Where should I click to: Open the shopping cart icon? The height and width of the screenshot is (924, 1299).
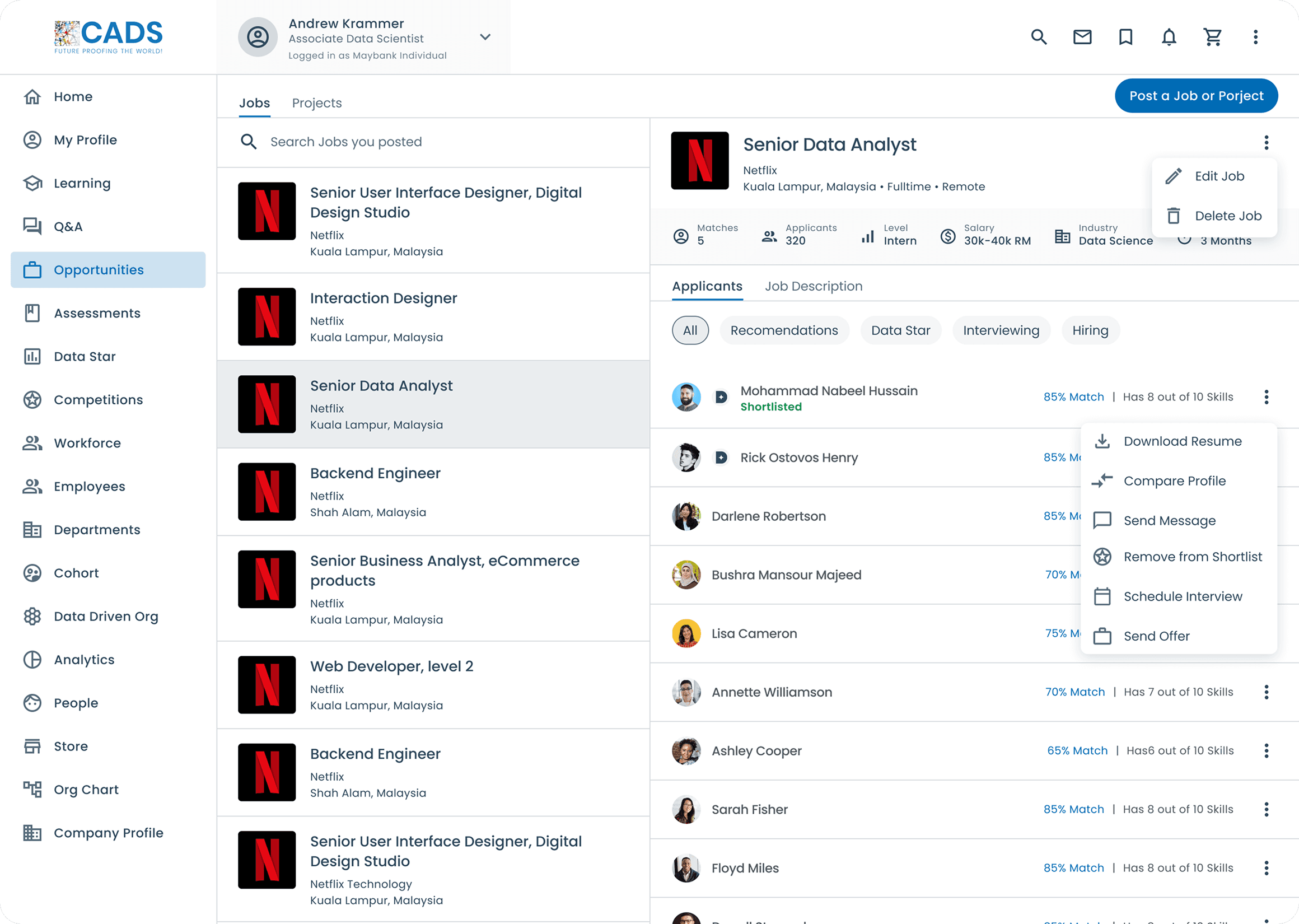pos(1212,38)
